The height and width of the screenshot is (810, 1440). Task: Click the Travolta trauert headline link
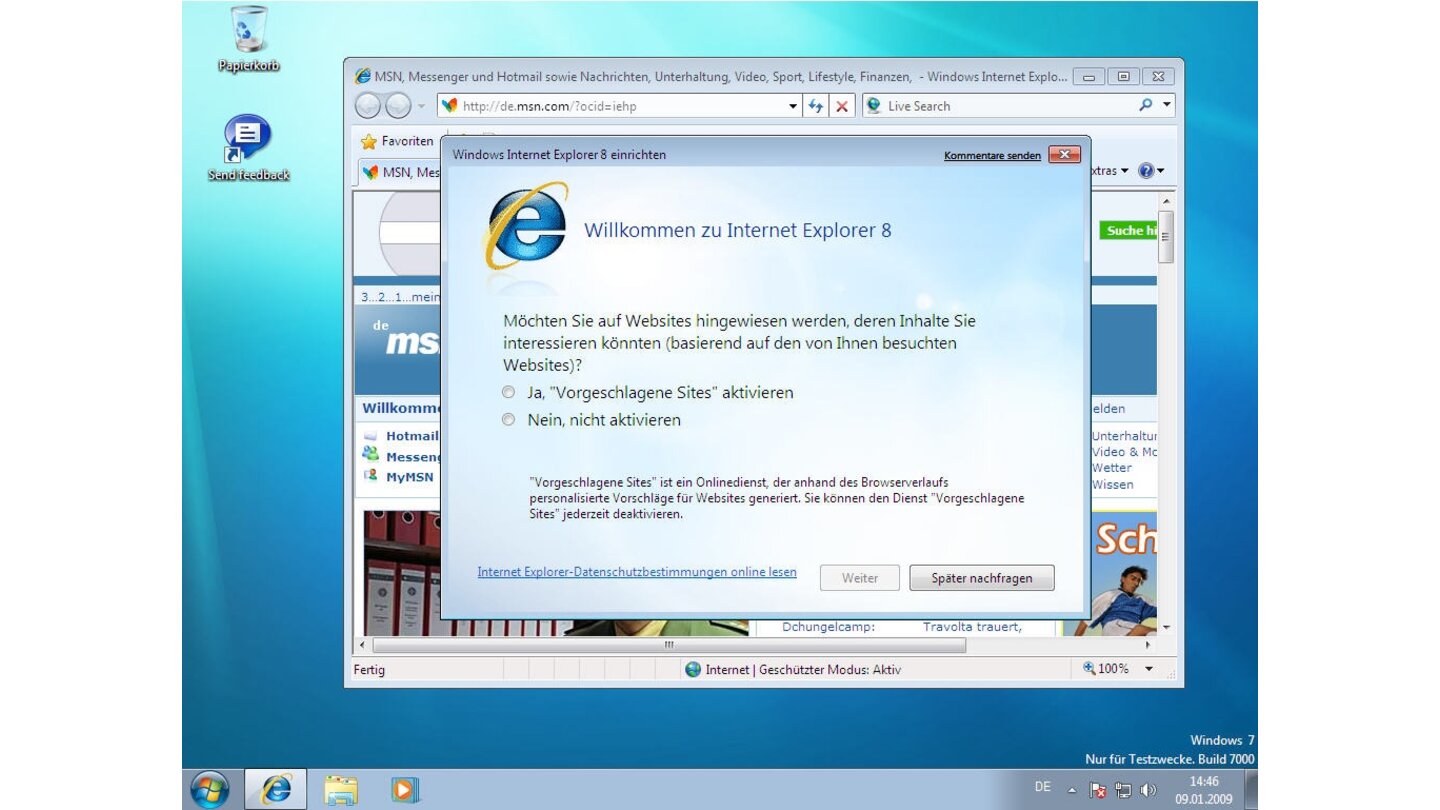coord(972,627)
